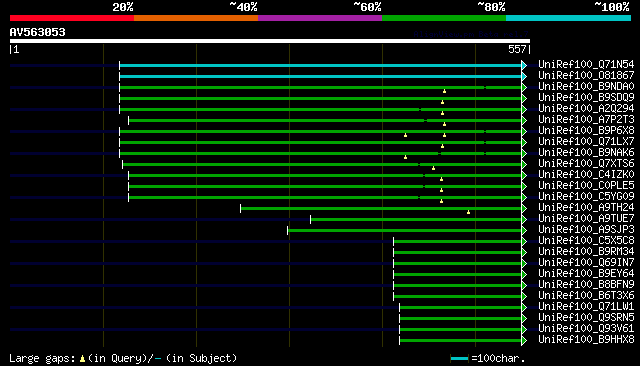Click the purple ~60% color scale segment
Image resolution: width=640 pixels, height=366 pixels.
320,18
